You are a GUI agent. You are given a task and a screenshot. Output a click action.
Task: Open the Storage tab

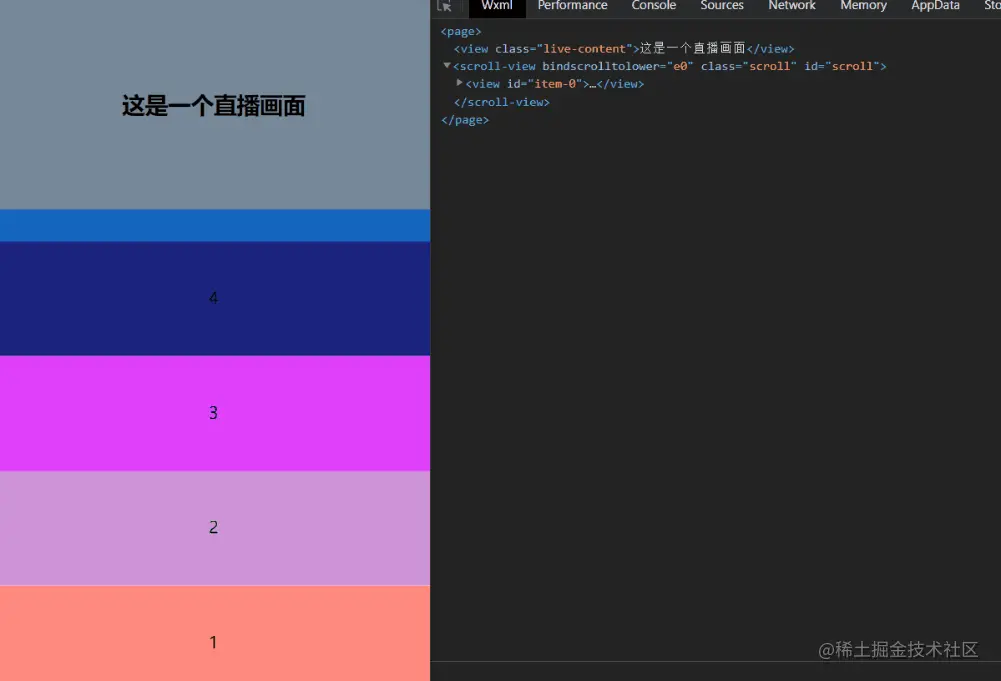click(x=991, y=6)
